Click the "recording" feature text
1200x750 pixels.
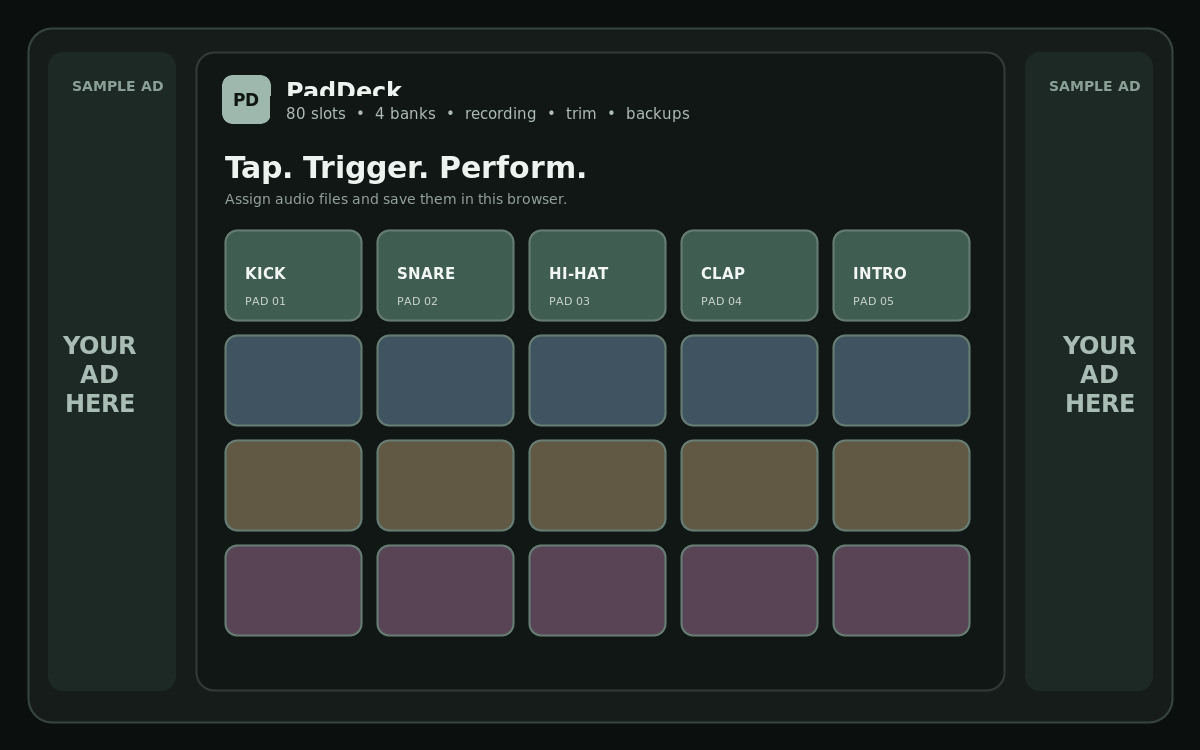pos(500,114)
